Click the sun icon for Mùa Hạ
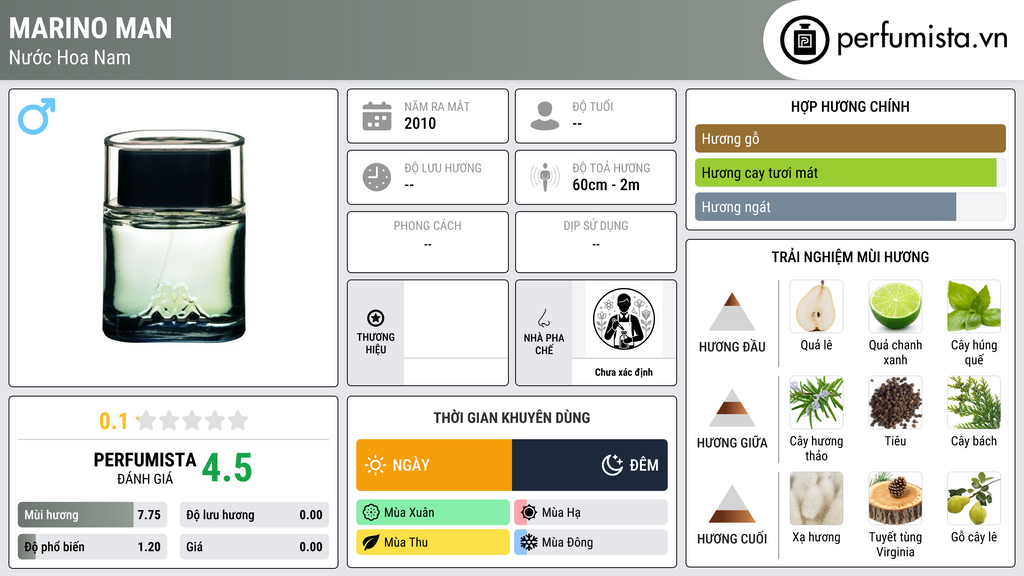The image size is (1024, 576). coord(529,513)
